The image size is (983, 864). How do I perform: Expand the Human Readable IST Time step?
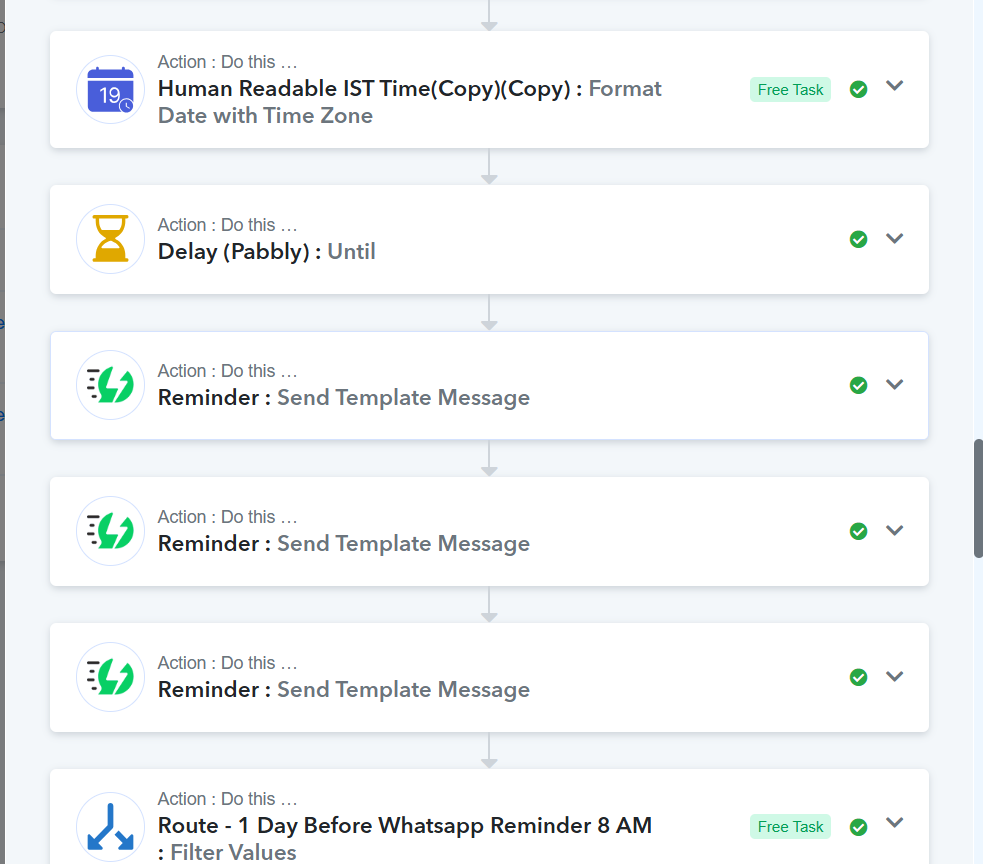(x=895, y=86)
